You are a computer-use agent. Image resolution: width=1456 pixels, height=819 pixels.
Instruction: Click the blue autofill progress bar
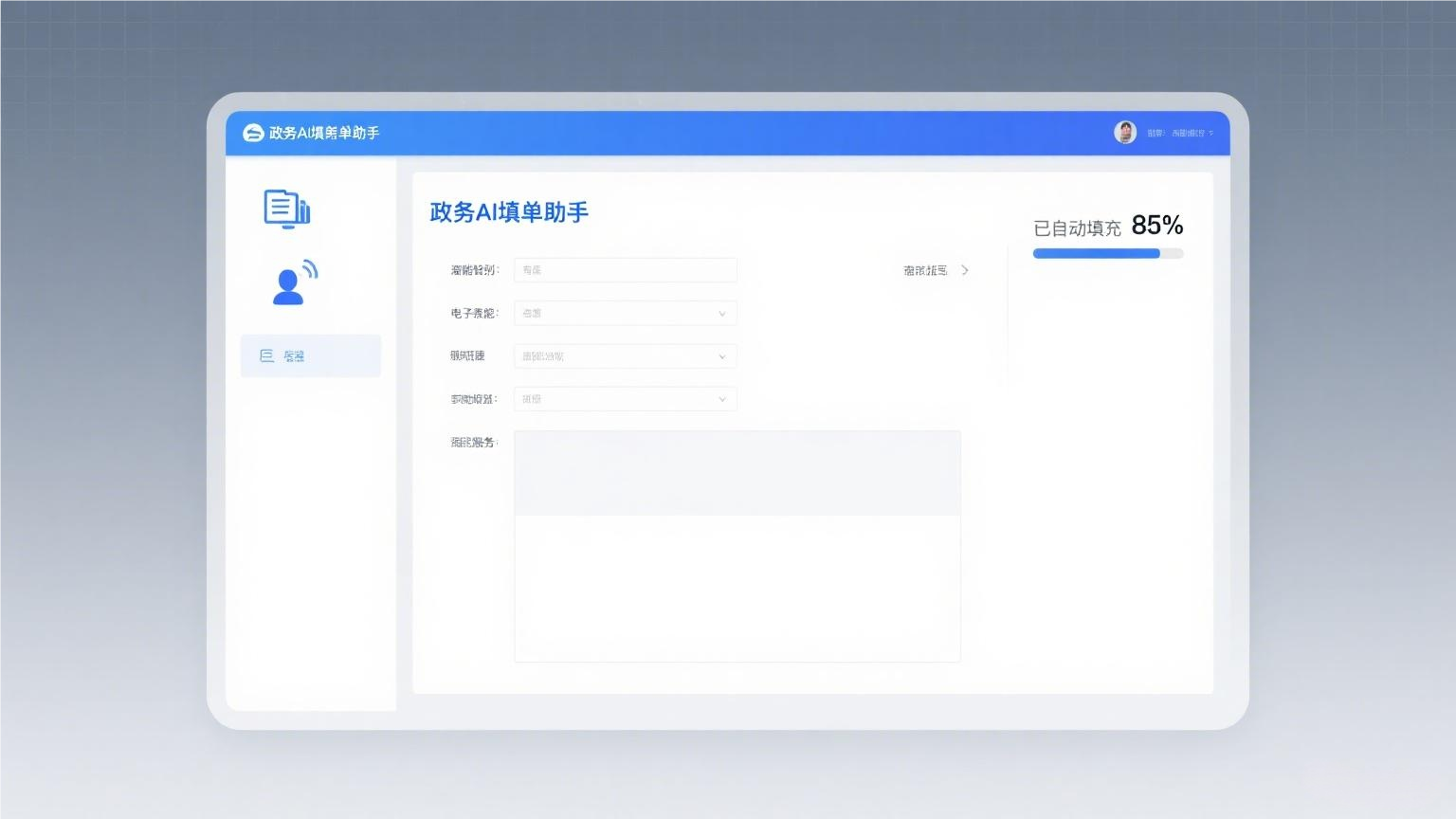click(1096, 253)
